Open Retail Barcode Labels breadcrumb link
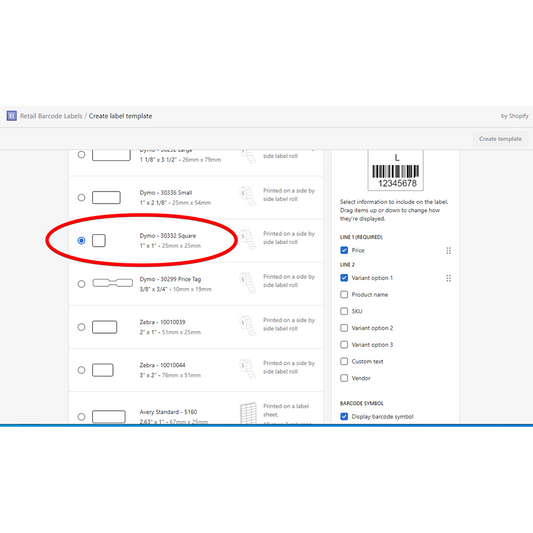Image resolution: width=533 pixels, height=533 pixels. coord(51,116)
